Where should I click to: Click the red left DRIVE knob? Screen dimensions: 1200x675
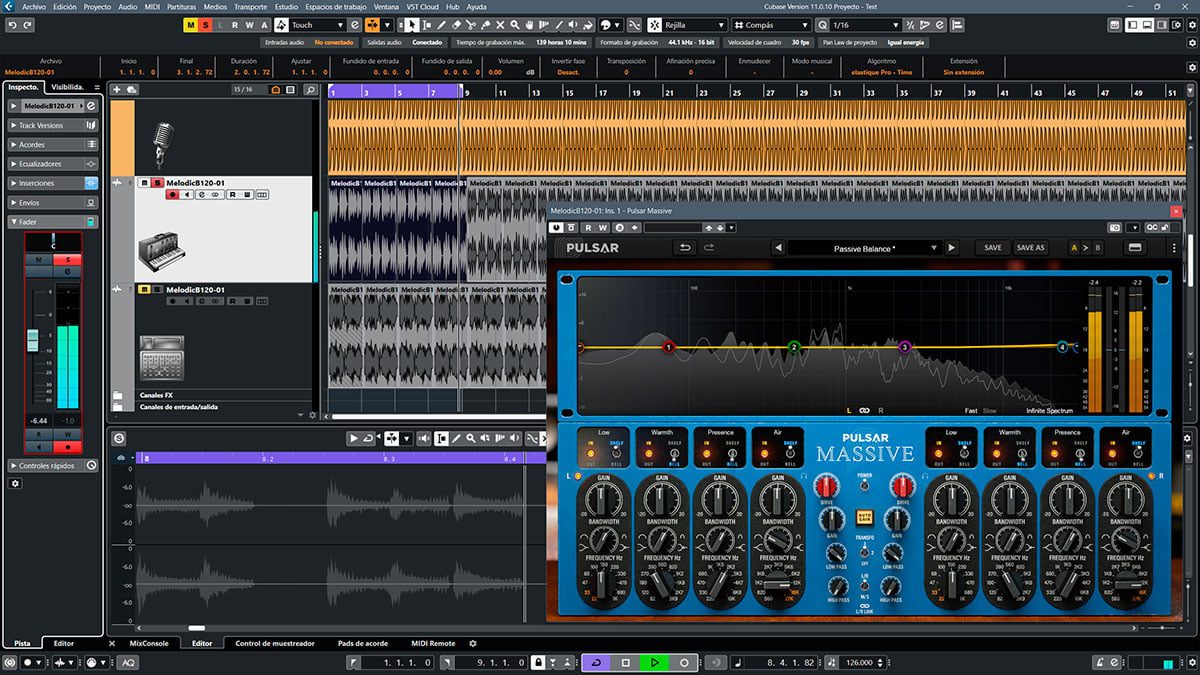tap(828, 487)
